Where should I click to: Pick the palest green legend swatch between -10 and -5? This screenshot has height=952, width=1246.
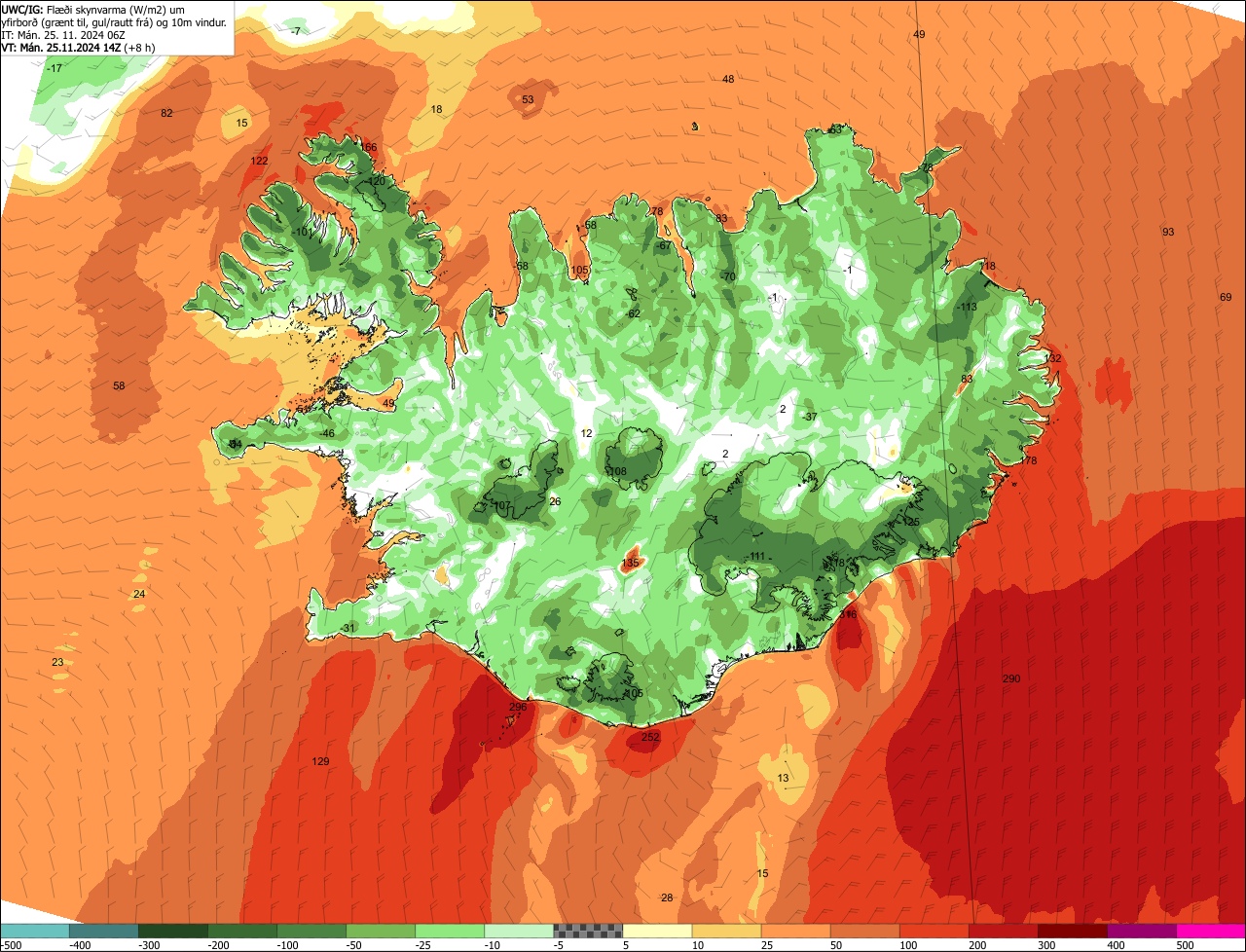pyautogui.click(x=519, y=930)
